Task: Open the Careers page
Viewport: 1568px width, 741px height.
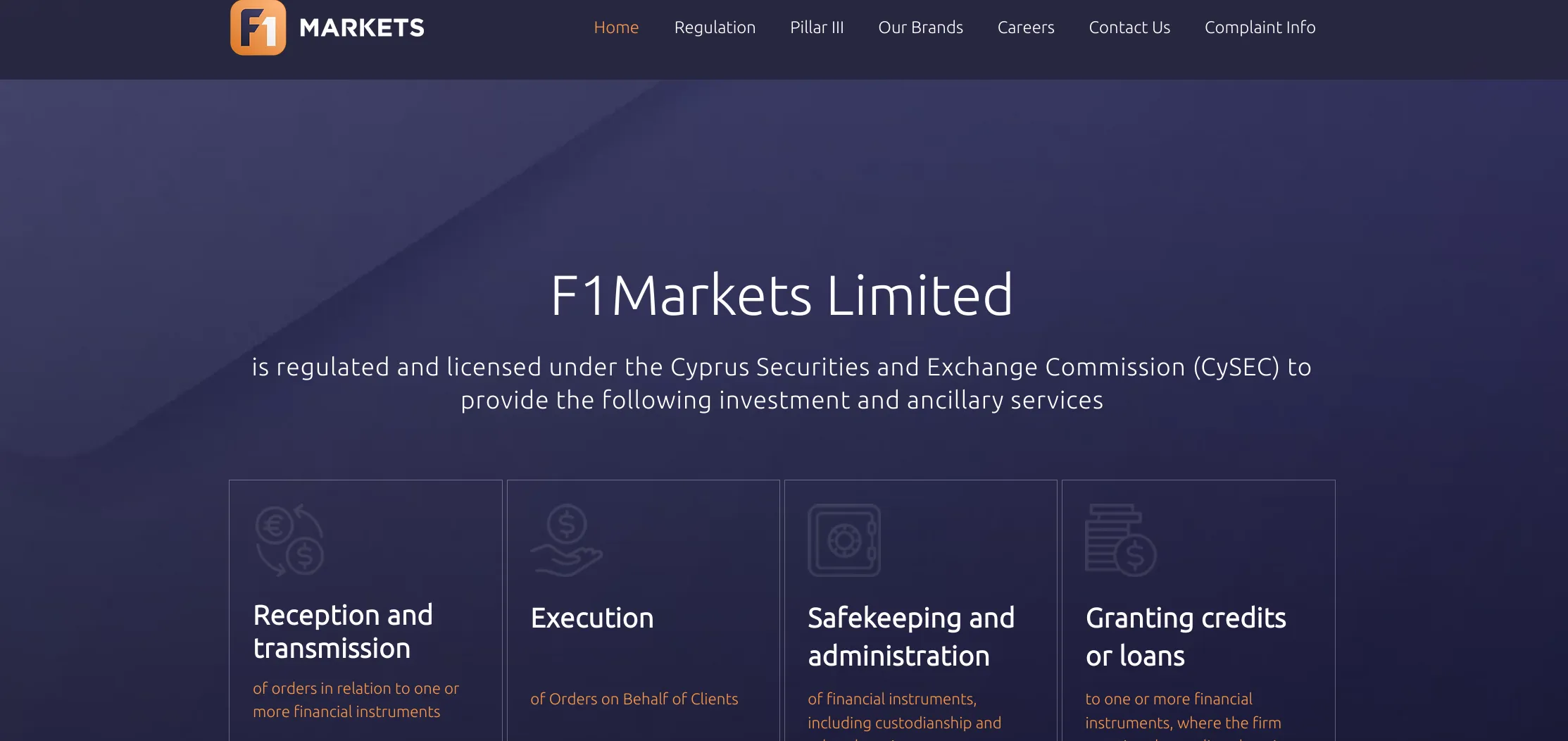Action: [x=1026, y=27]
